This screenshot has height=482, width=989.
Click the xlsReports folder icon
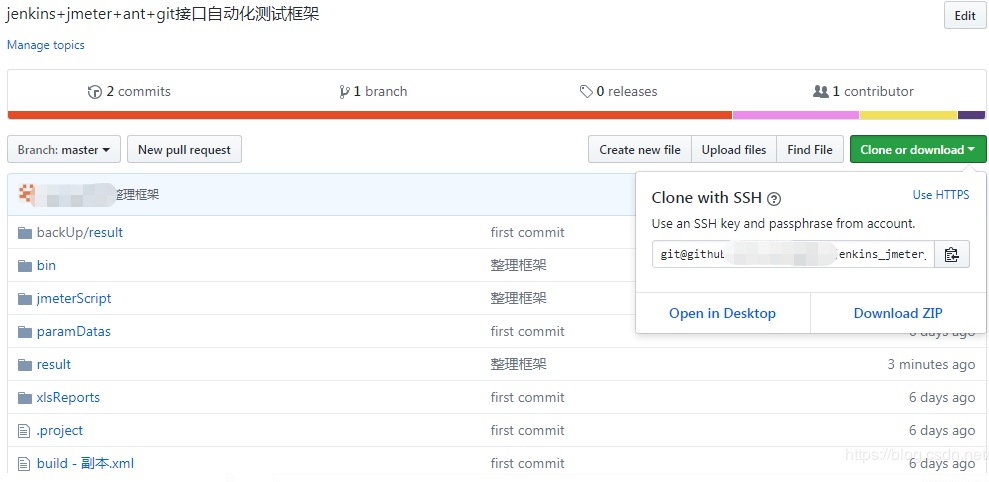[25, 397]
